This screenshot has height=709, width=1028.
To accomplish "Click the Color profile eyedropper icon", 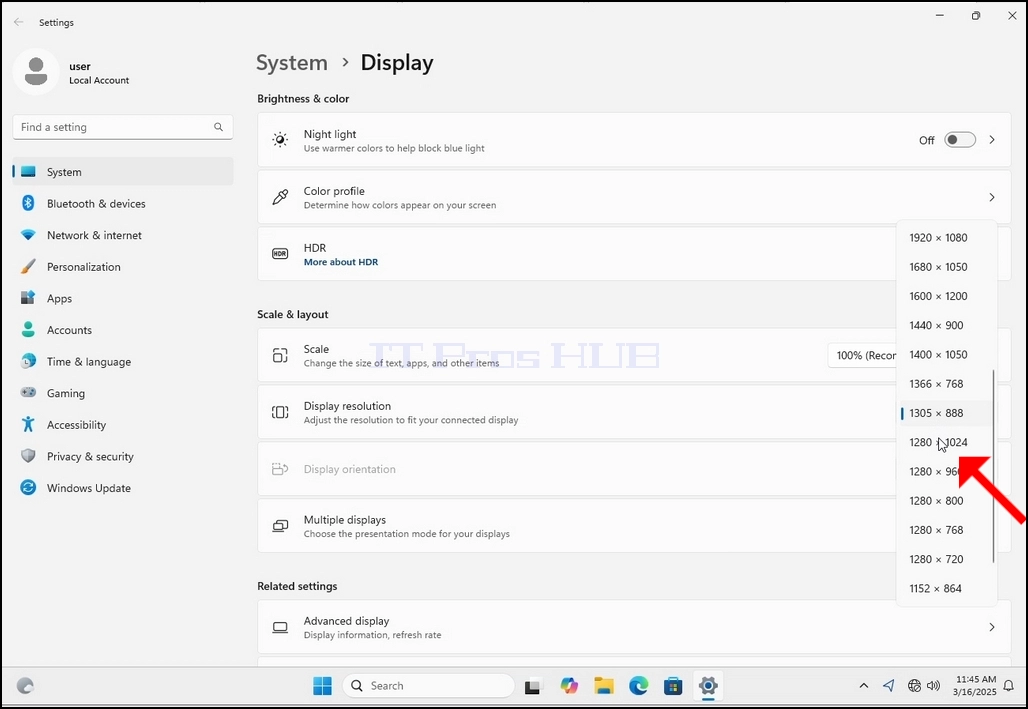I will [280, 197].
